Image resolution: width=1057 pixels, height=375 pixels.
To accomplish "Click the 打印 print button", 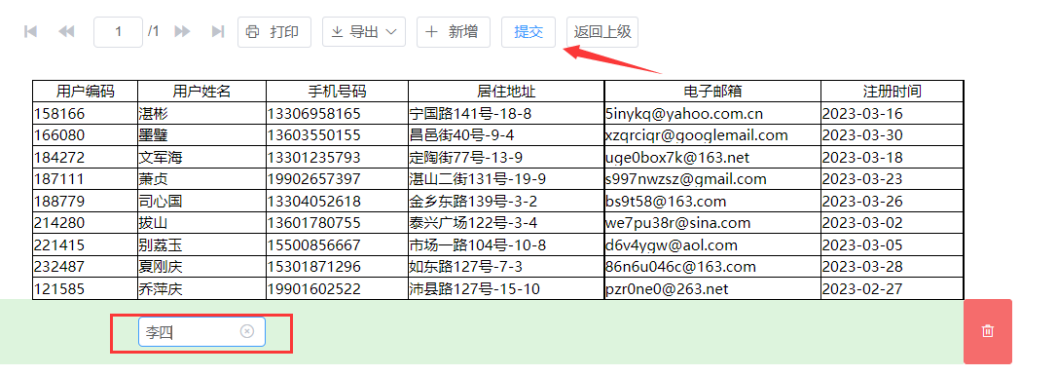I will (274, 32).
